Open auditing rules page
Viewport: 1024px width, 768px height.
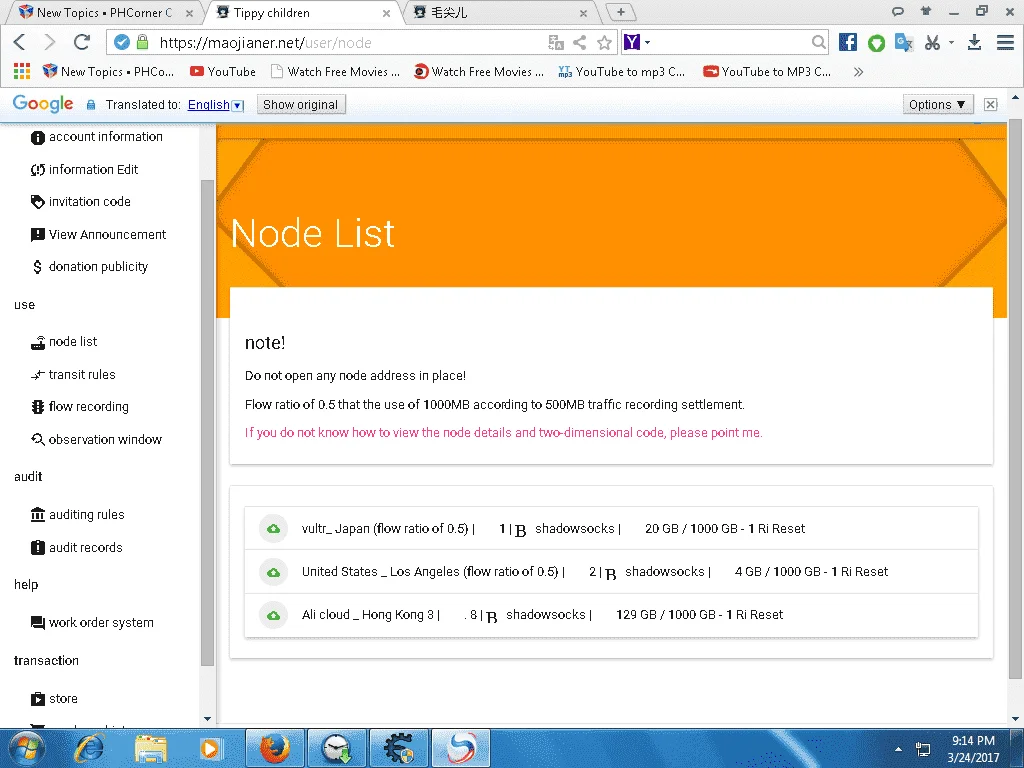[x=77, y=515]
